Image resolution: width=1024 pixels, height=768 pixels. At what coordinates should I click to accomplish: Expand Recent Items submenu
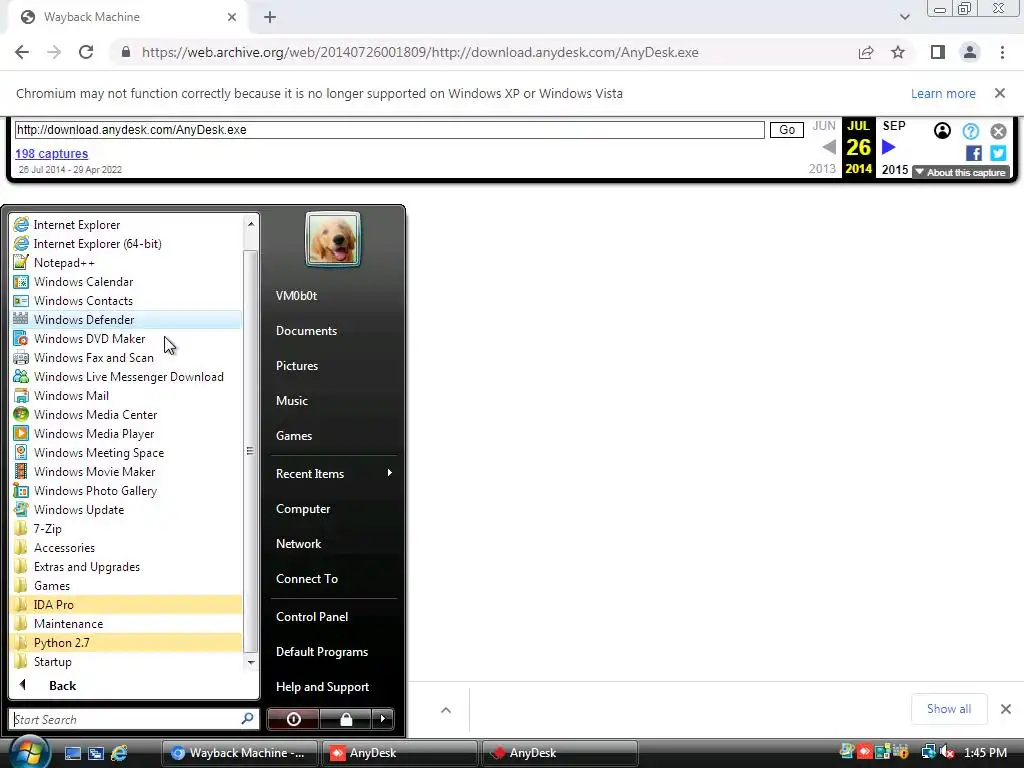point(333,473)
